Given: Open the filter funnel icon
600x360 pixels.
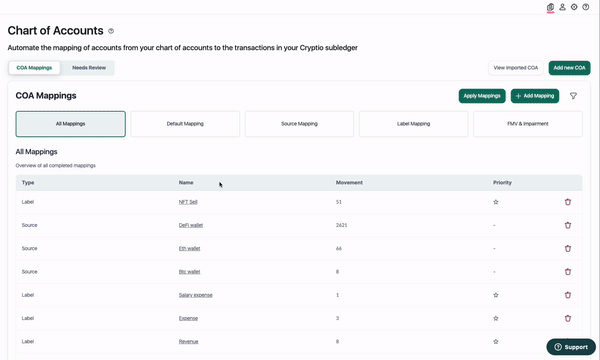Looking at the screenshot, I should tap(573, 96).
